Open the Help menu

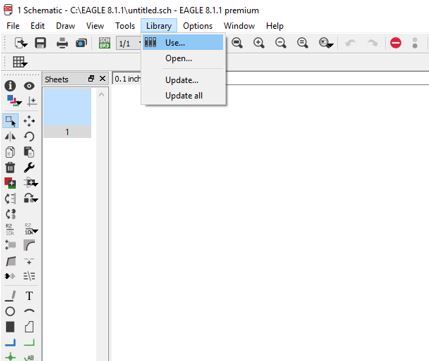click(x=275, y=26)
